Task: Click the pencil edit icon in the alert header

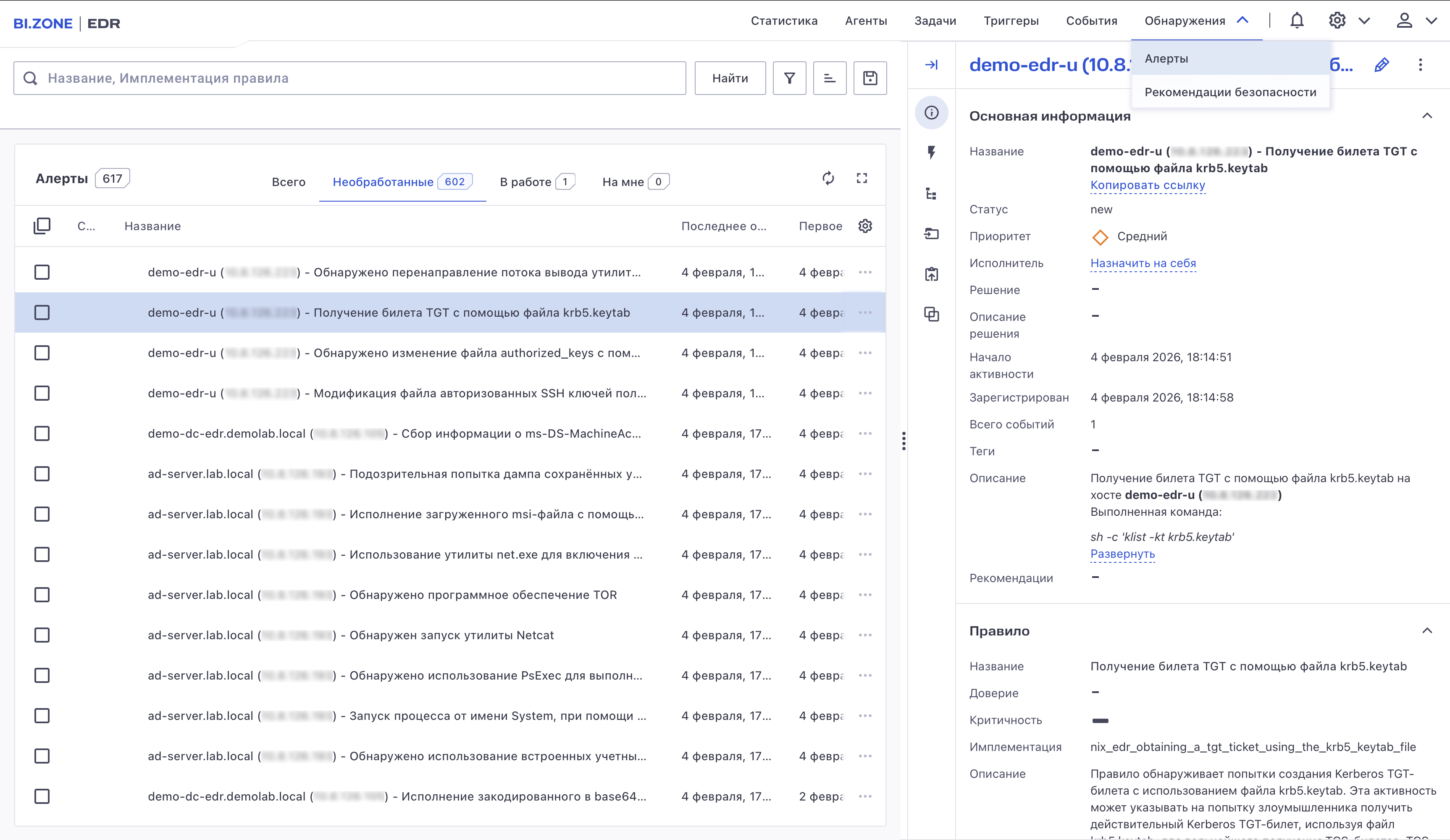Action: click(x=1382, y=65)
